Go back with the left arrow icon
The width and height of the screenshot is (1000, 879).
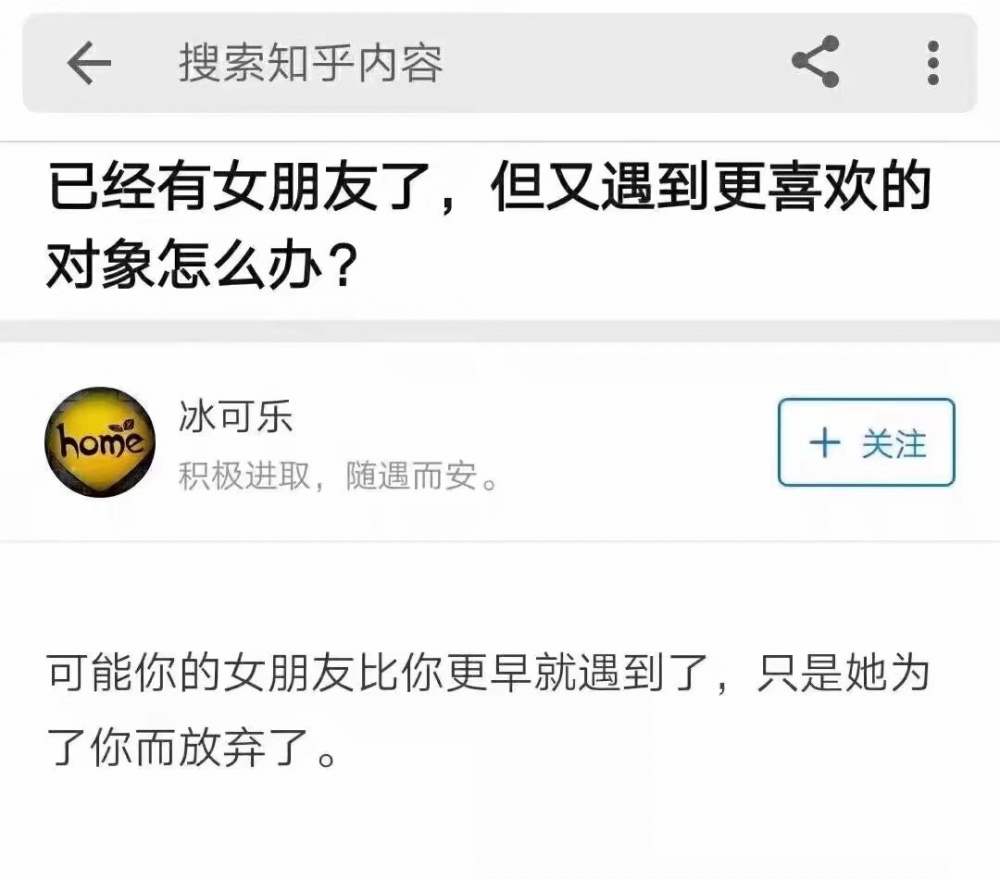(x=89, y=63)
